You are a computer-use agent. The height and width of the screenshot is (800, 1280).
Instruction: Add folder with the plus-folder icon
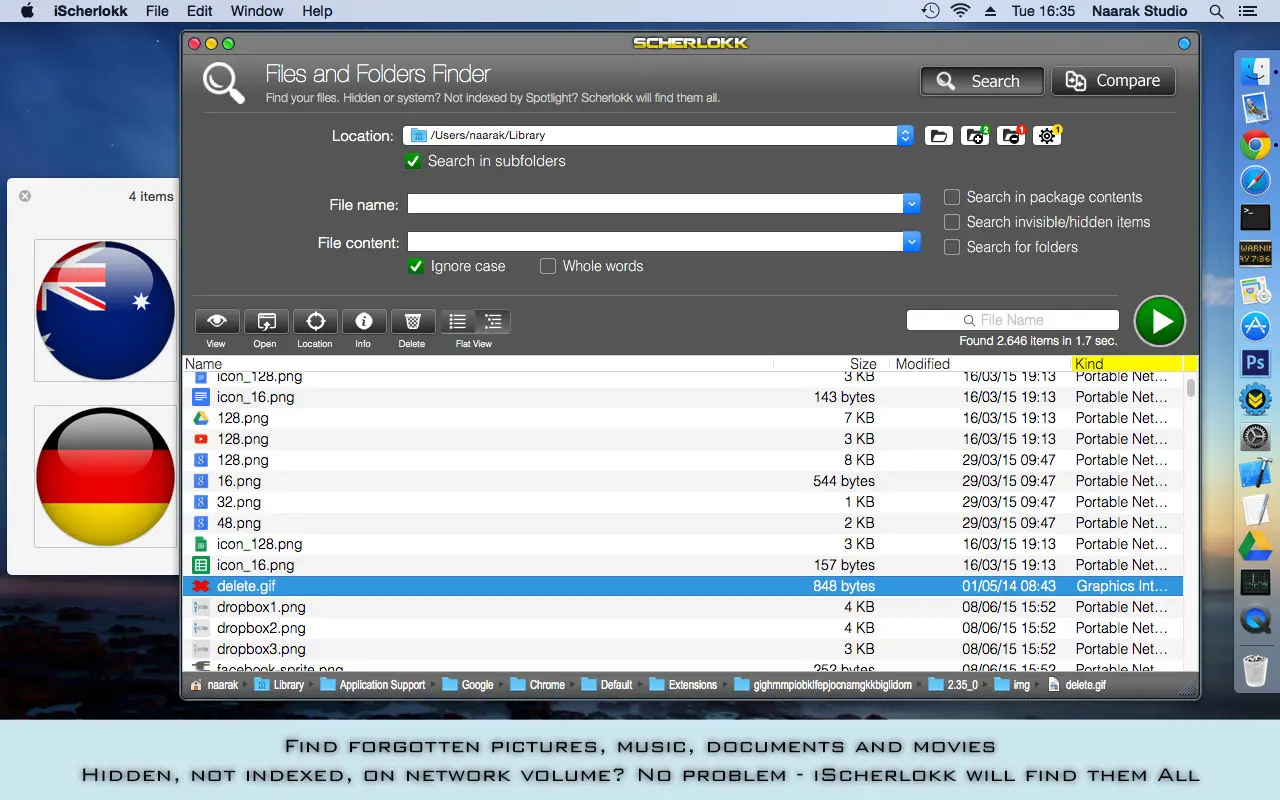click(974, 136)
